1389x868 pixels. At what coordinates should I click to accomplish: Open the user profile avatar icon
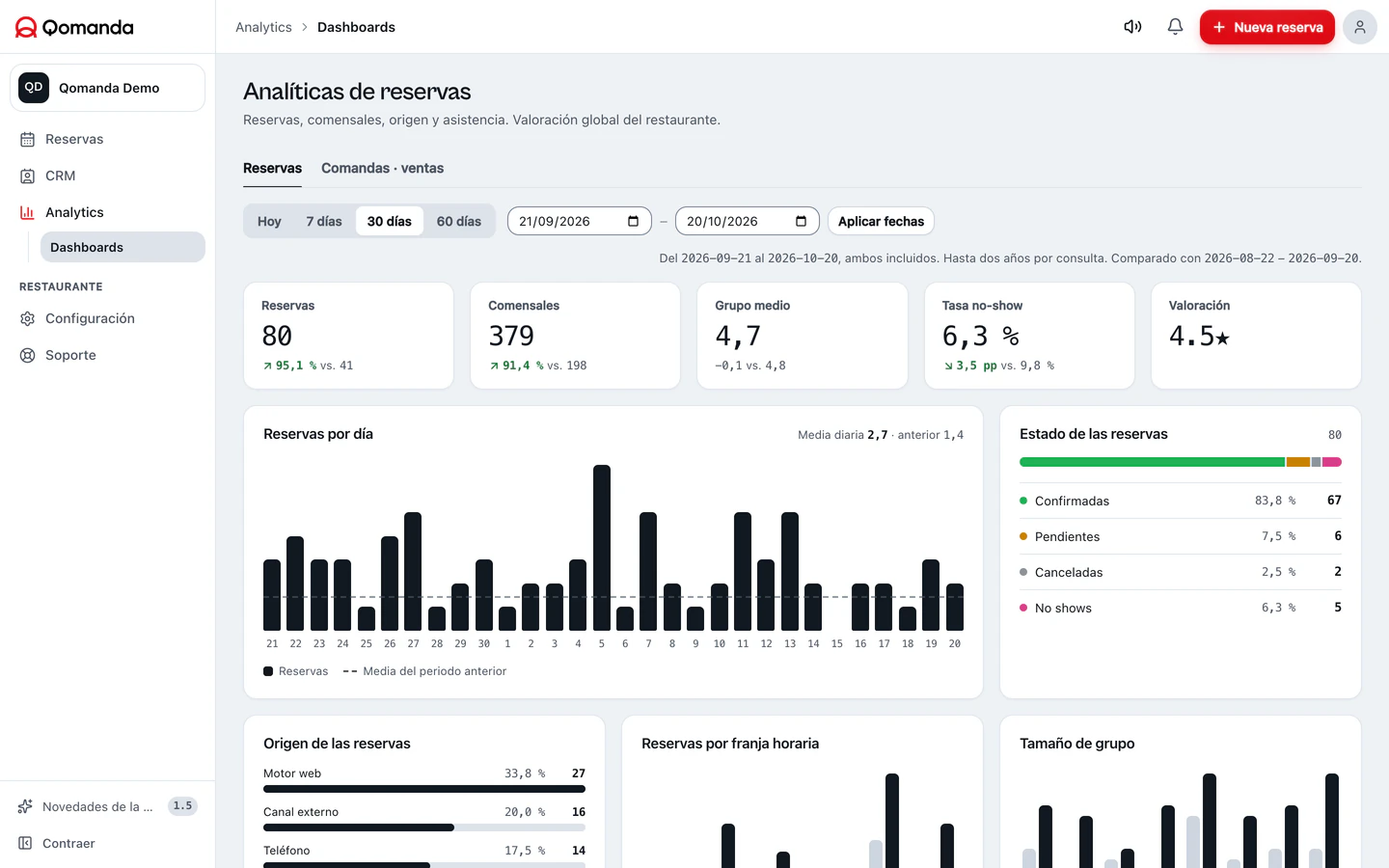click(1359, 27)
